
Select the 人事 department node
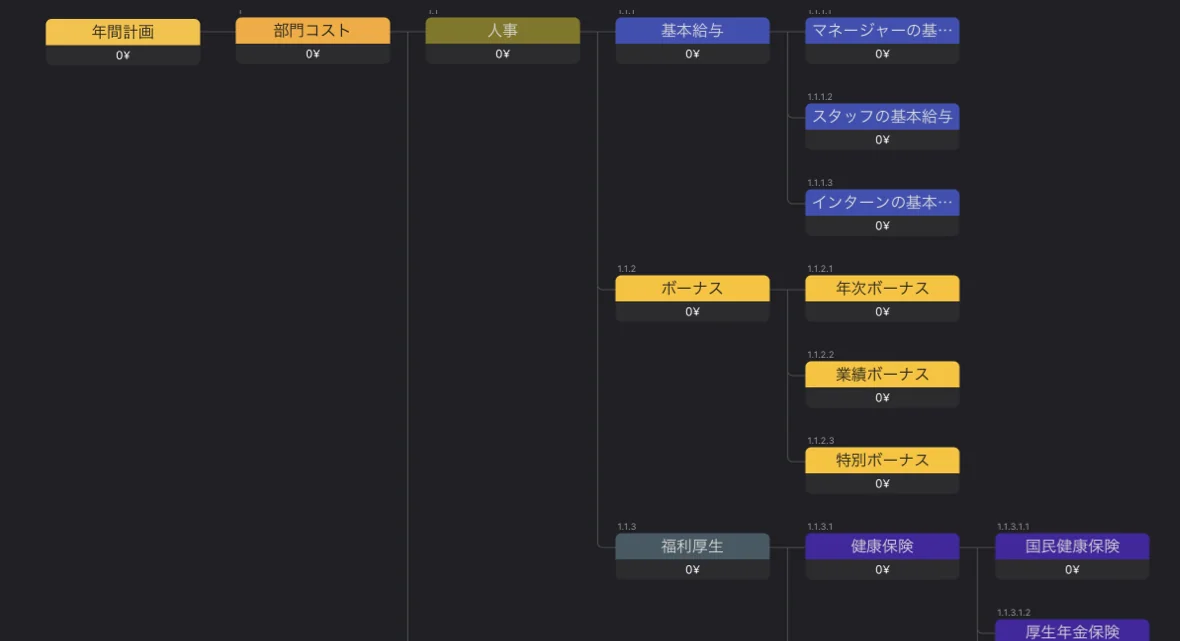point(502,31)
